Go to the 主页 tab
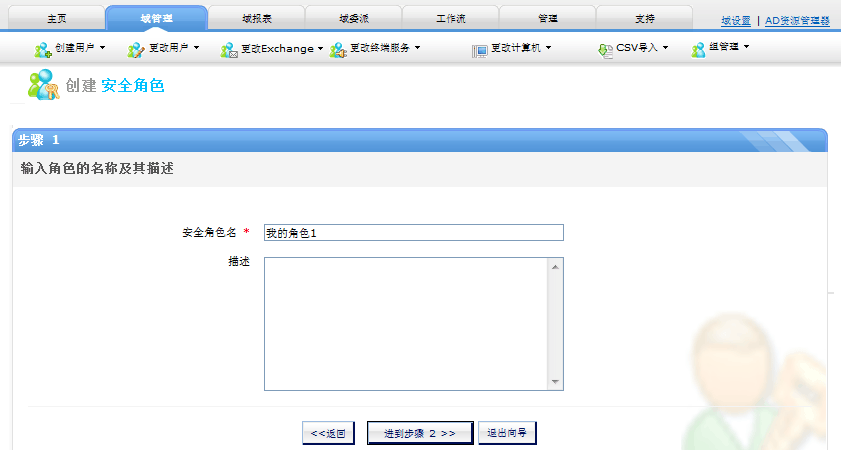 (58, 19)
